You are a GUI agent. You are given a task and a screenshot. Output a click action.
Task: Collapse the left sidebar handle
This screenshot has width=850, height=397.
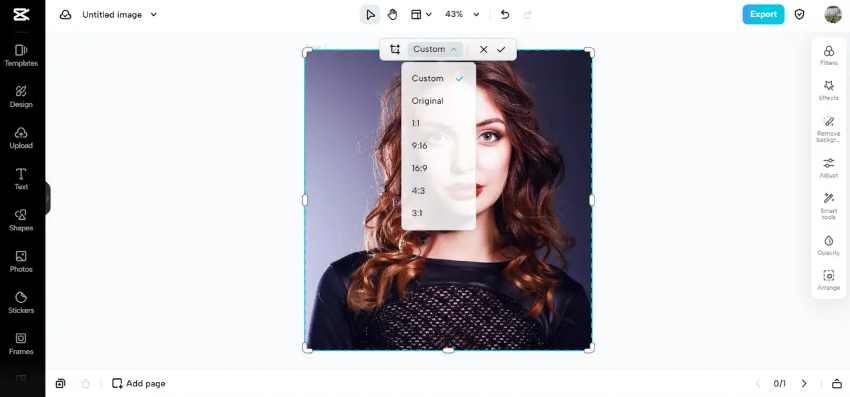48,198
